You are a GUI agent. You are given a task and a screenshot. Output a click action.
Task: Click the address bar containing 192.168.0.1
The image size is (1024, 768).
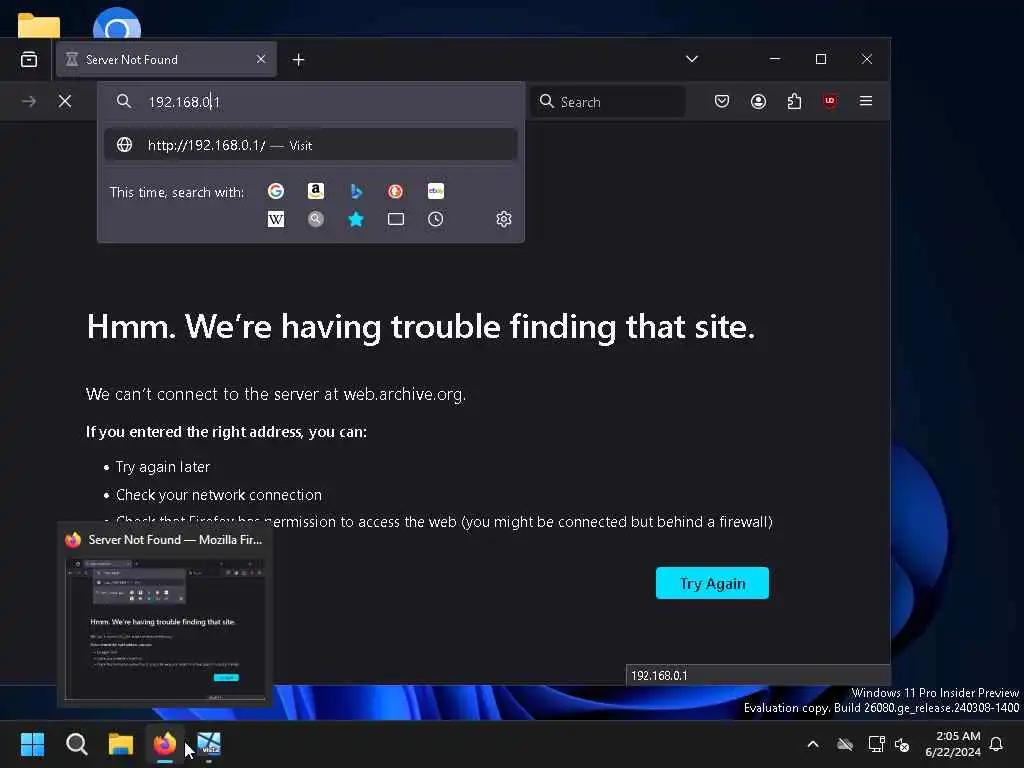311,102
